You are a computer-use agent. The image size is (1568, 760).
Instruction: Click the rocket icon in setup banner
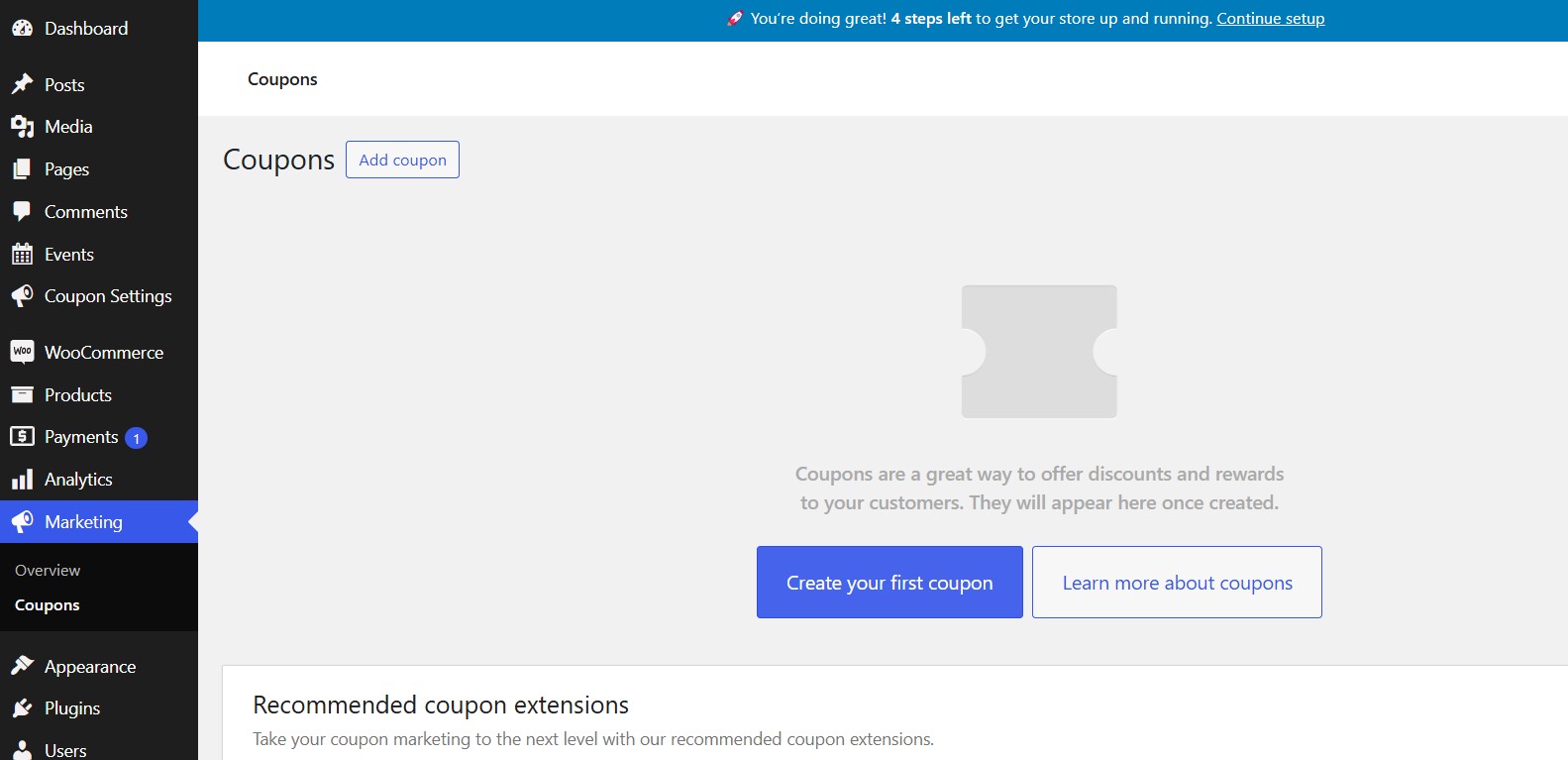tap(734, 18)
